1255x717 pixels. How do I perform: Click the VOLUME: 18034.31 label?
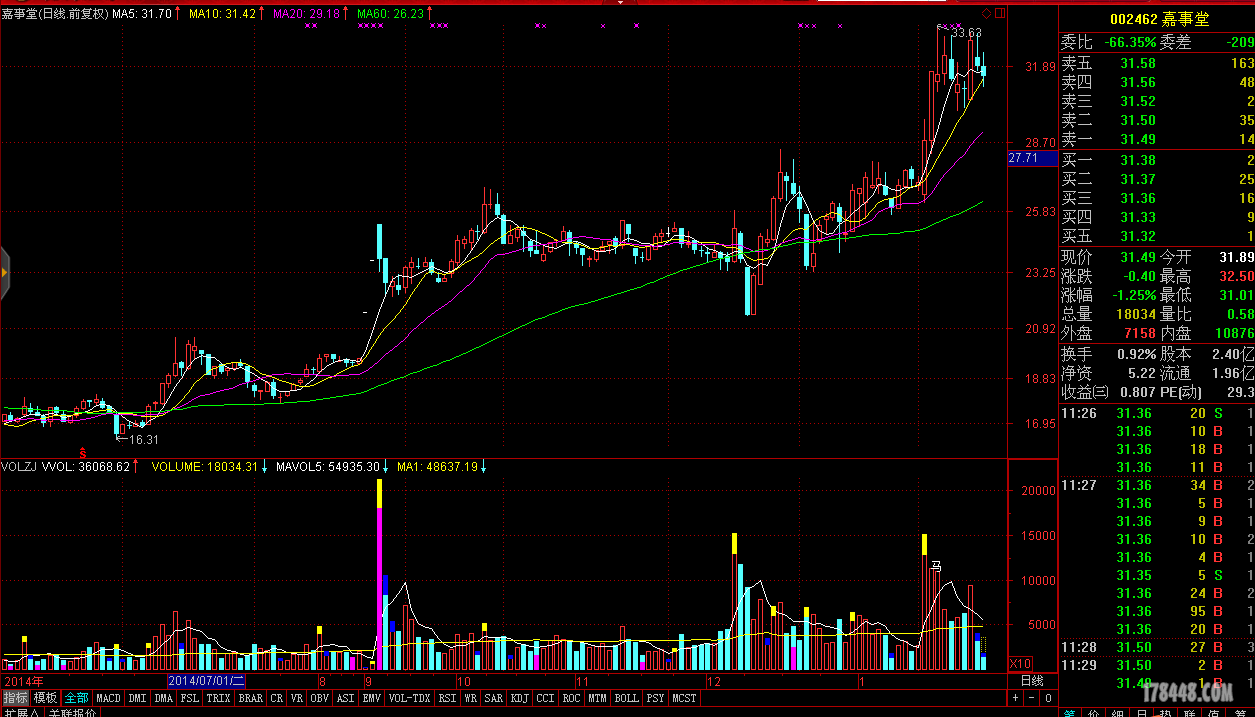coord(205,467)
